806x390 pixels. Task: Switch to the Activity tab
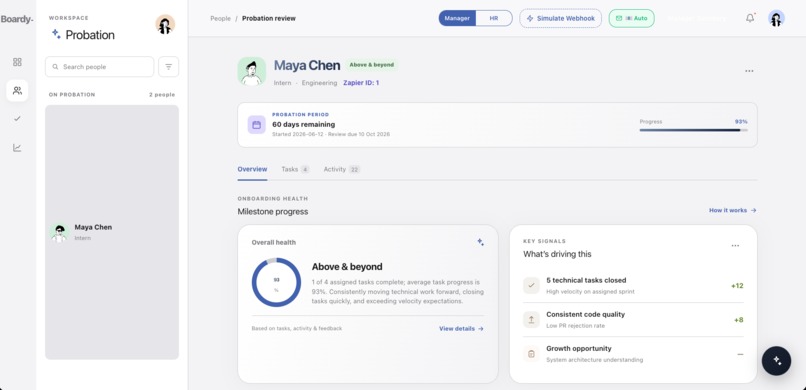click(x=342, y=169)
